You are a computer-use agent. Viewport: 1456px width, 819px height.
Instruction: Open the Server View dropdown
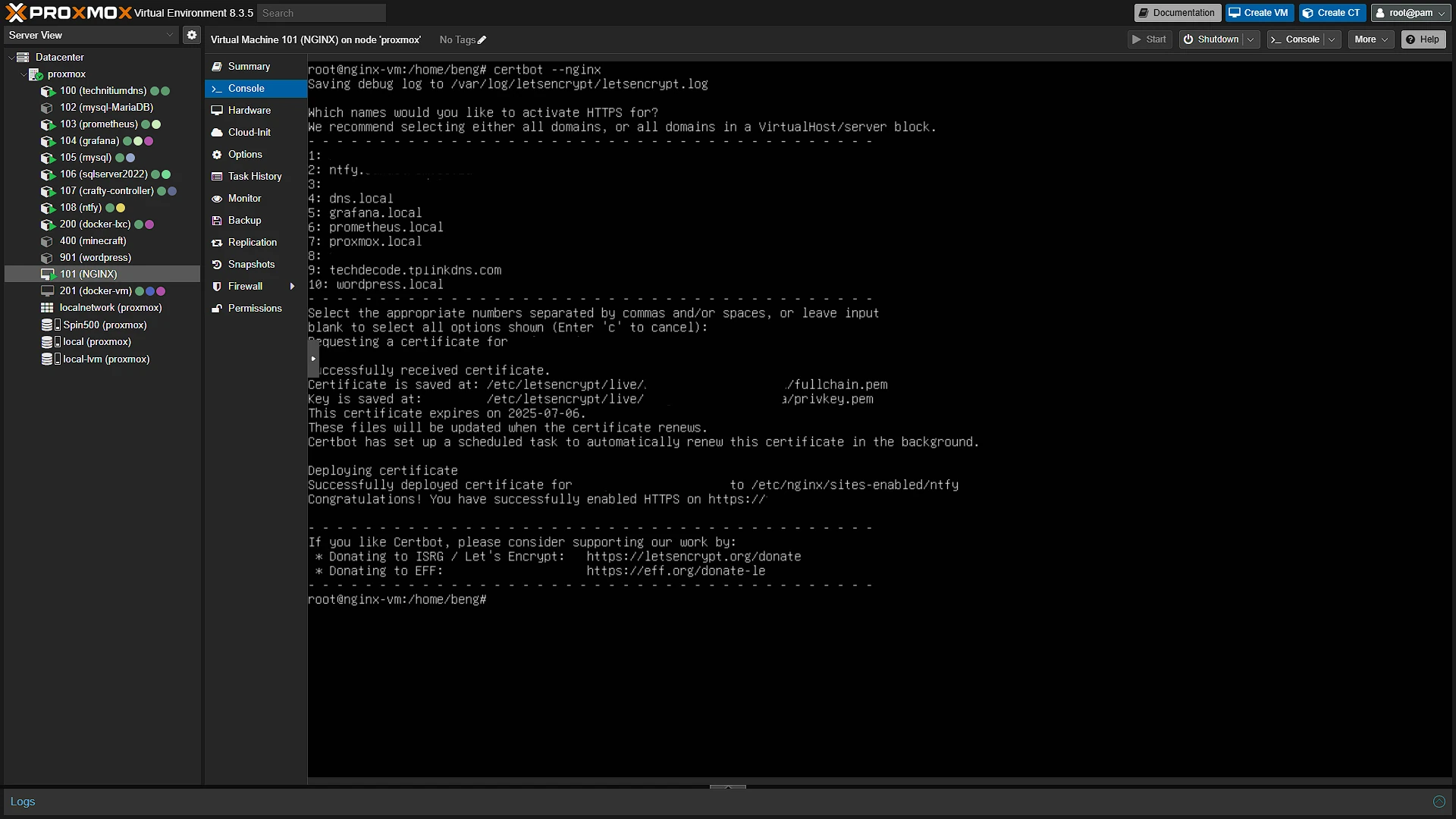tap(169, 35)
